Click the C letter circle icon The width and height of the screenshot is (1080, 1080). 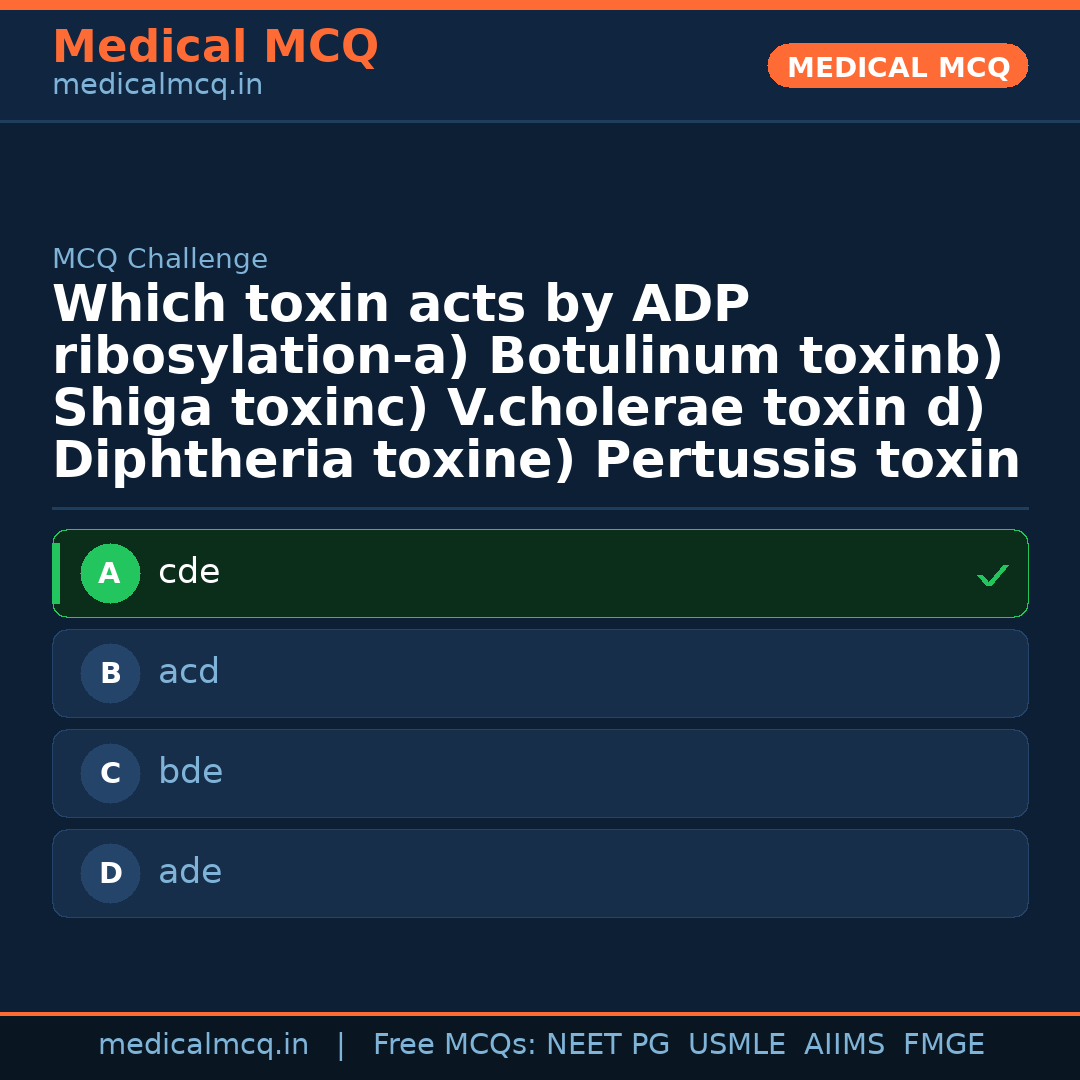[x=110, y=773]
